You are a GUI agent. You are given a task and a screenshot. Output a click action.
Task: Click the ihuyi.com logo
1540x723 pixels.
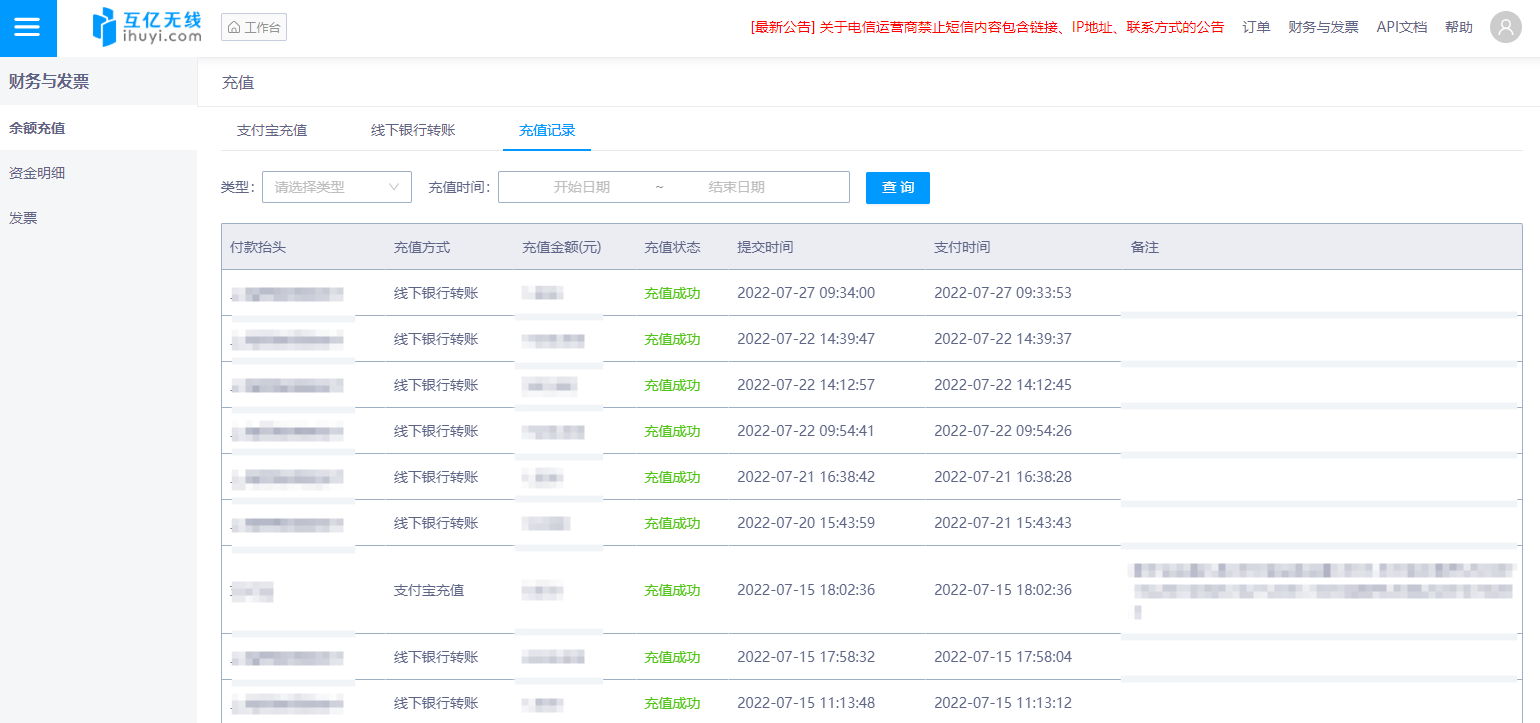point(147,27)
